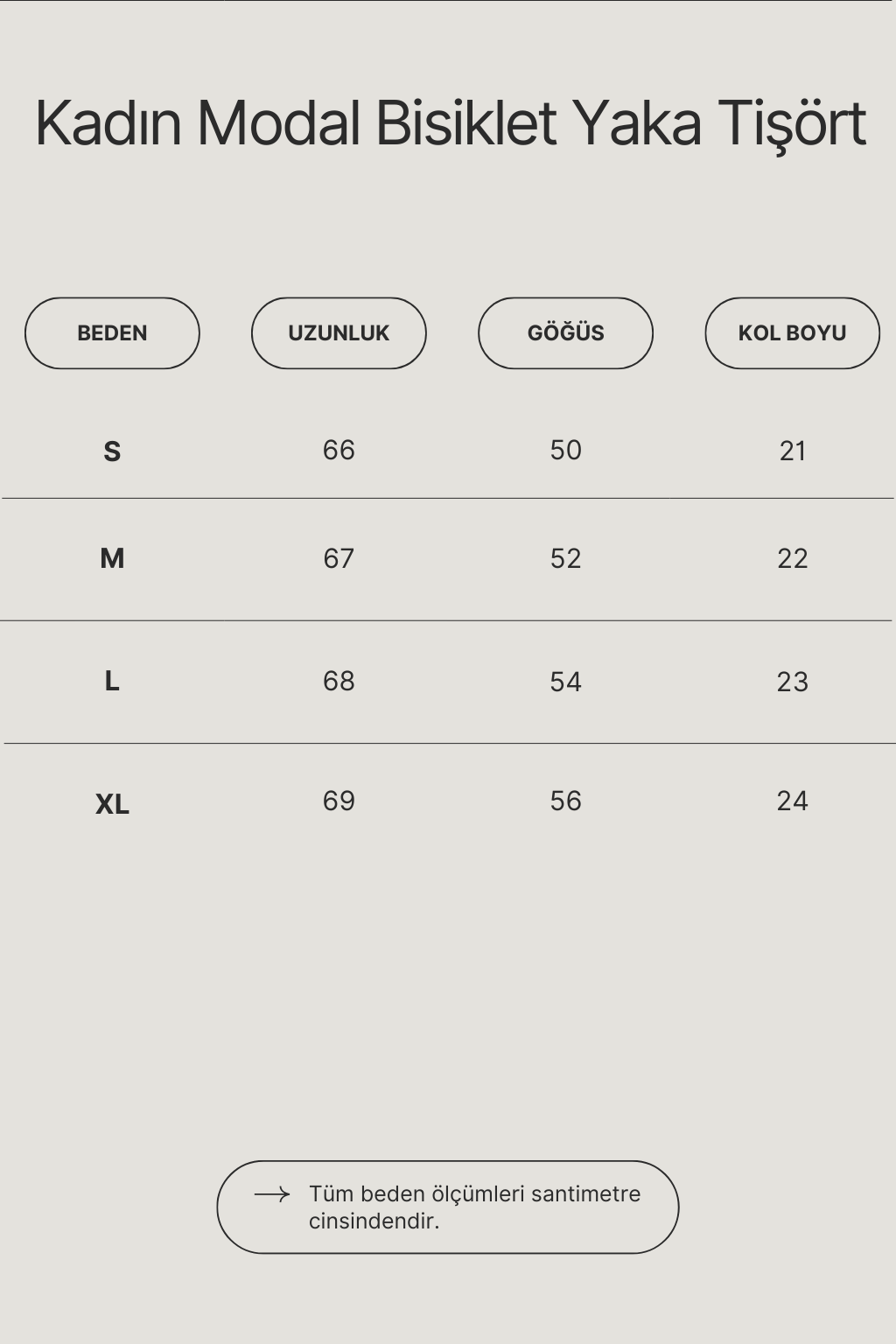Viewport: 896px width, 1344px height.
Task: Click the length value 66 for S
Action: click(x=339, y=450)
